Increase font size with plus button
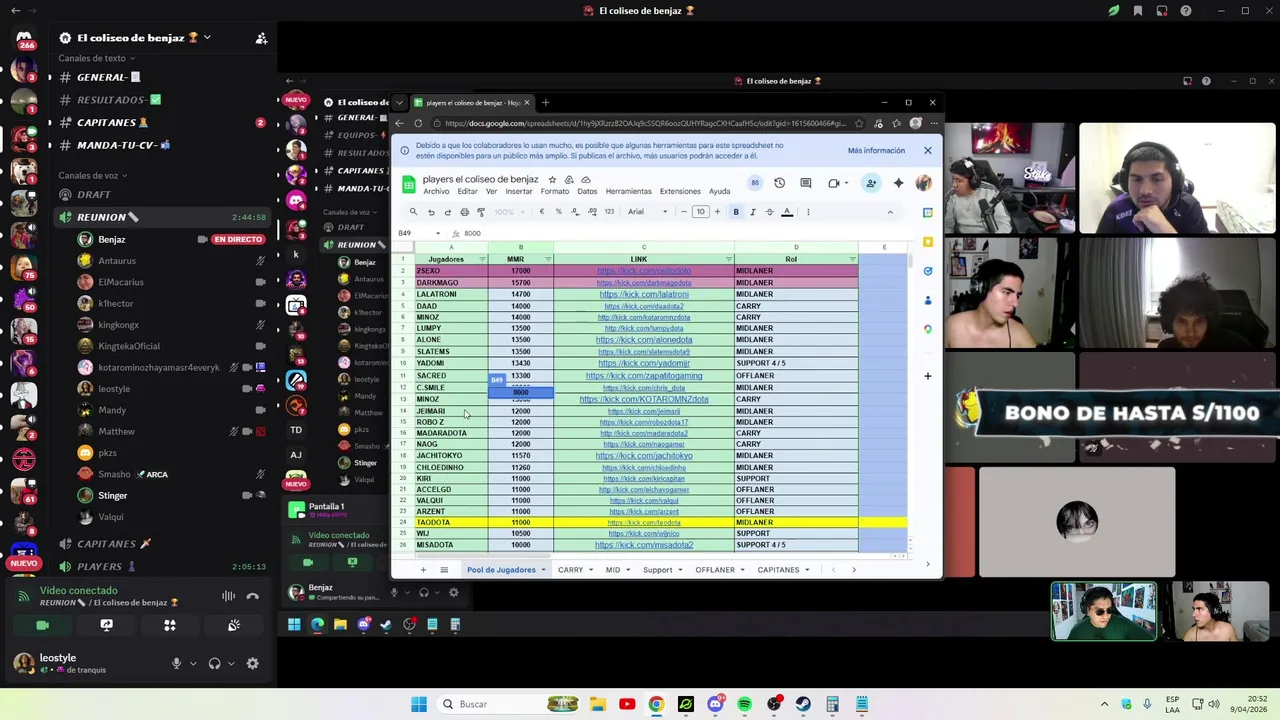The height and width of the screenshot is (720, 1280). point(717,212)
